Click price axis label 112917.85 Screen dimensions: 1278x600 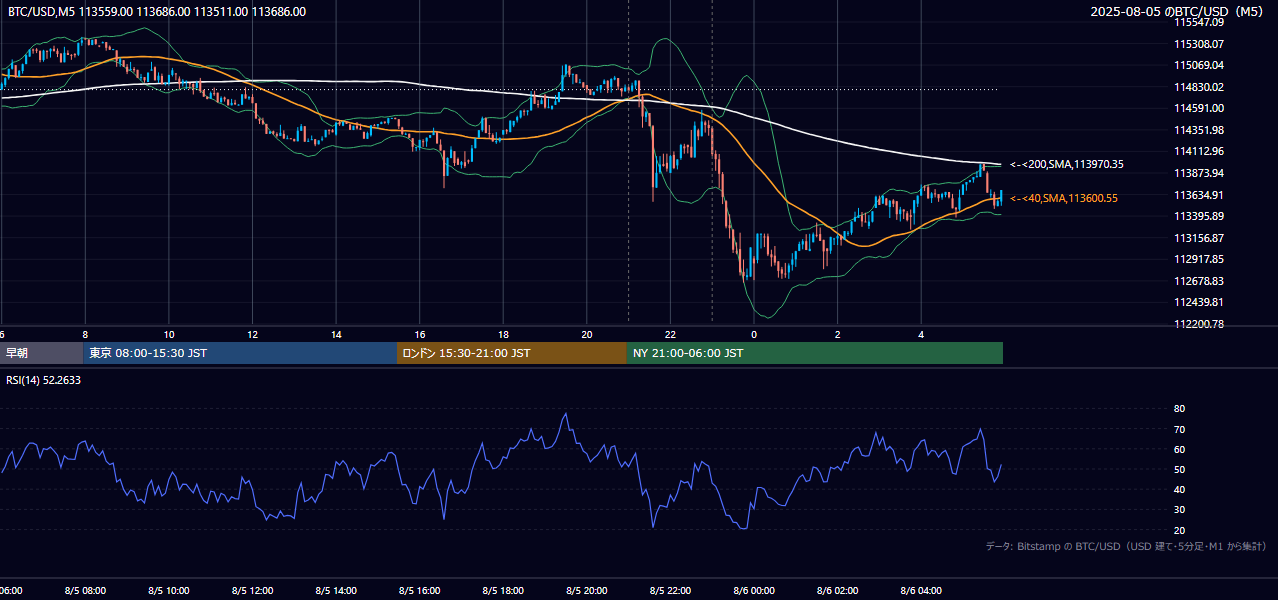point(1199,259)
